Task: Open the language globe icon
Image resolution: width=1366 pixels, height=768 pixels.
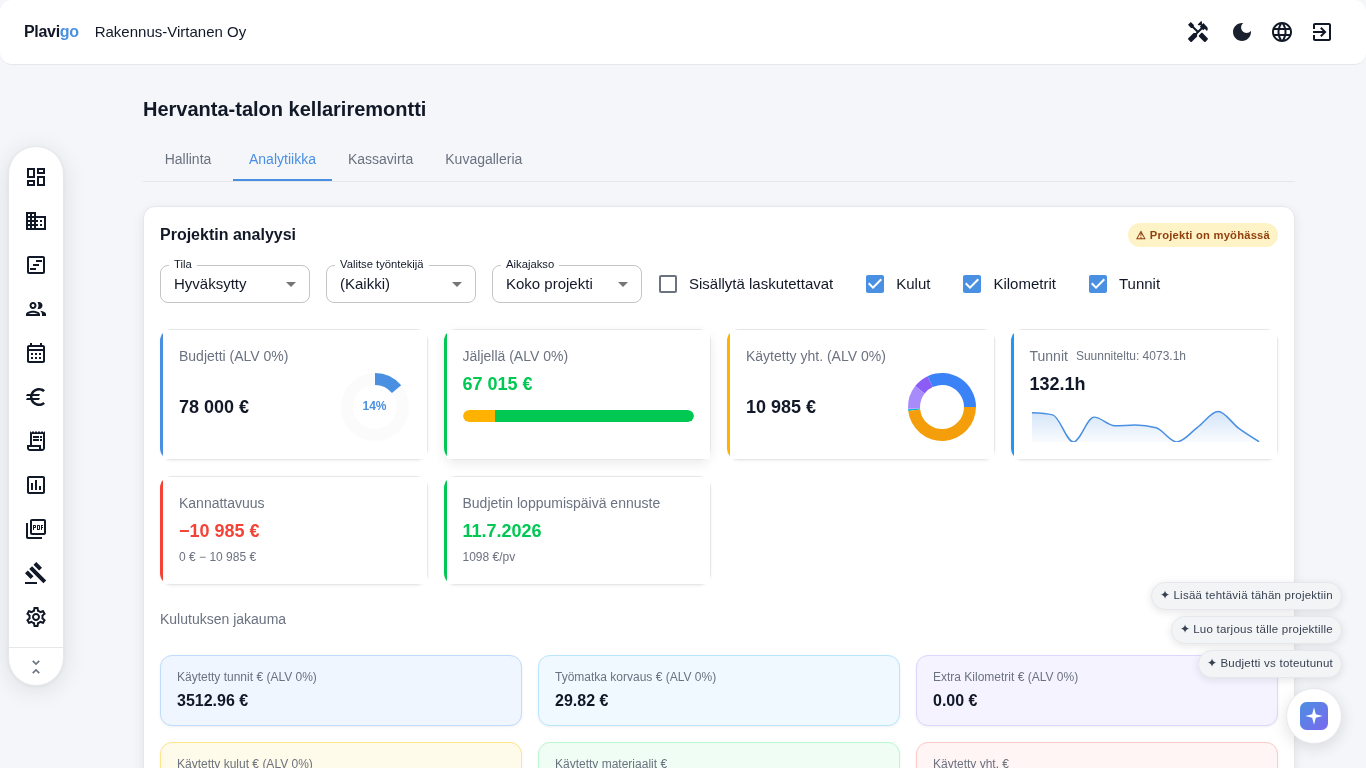Action: 1282,32
